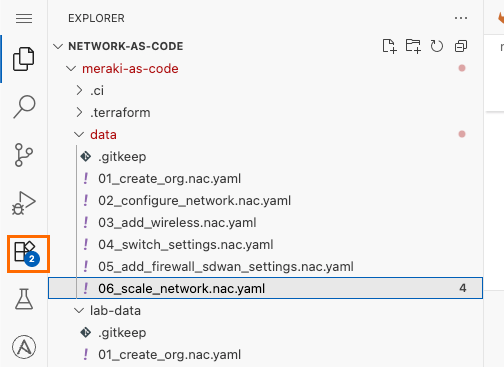
Task: Click the EXPLORER panel title
Action: (96, 18)
